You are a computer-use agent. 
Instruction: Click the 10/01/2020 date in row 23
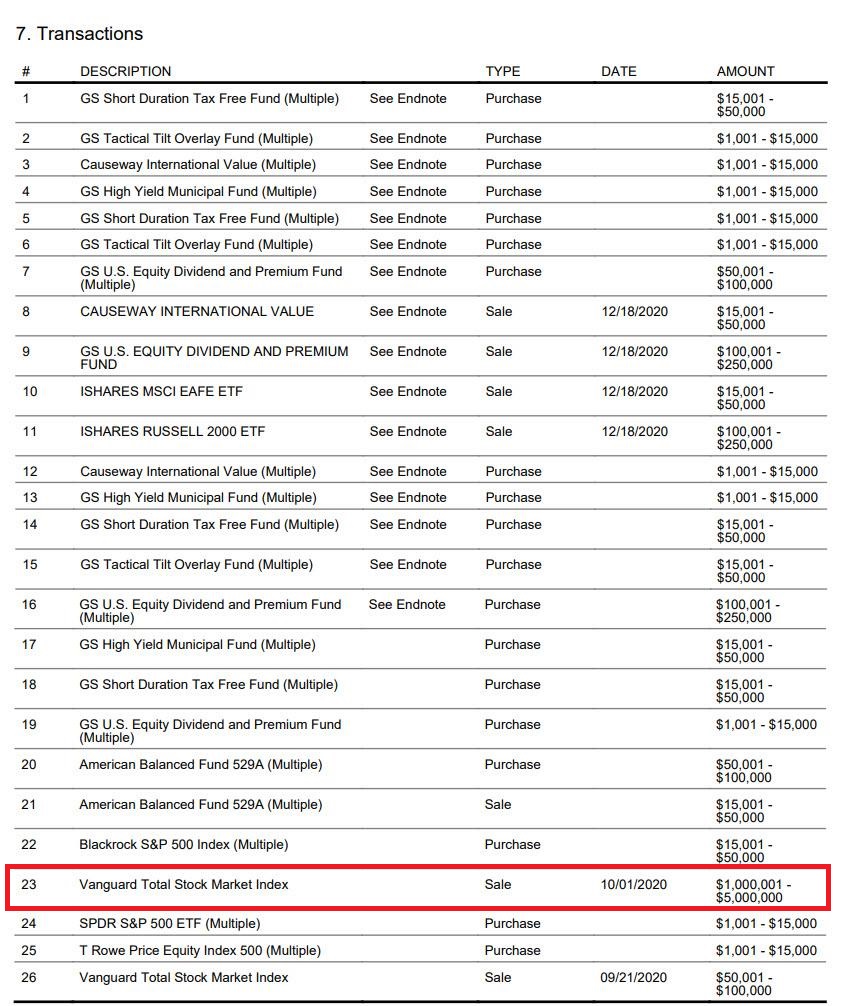point(633,884)
